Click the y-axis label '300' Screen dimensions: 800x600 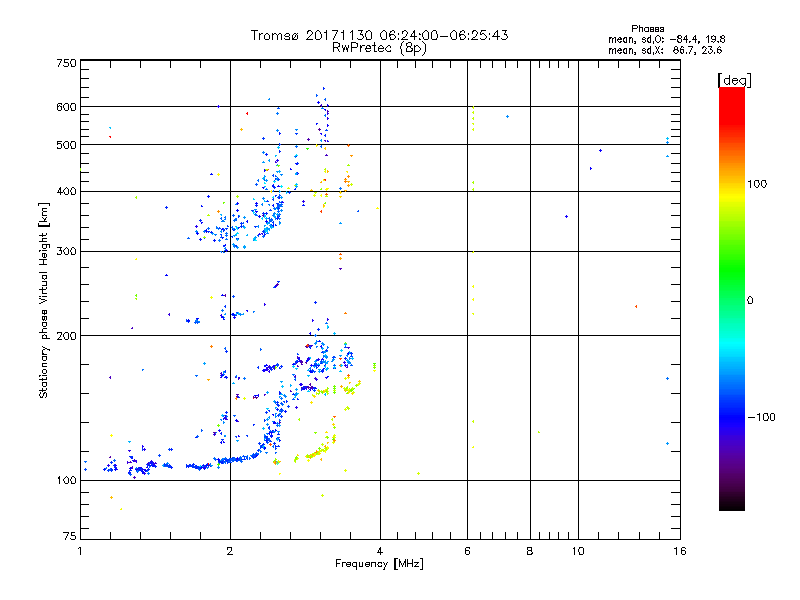[x=66, y=251]
